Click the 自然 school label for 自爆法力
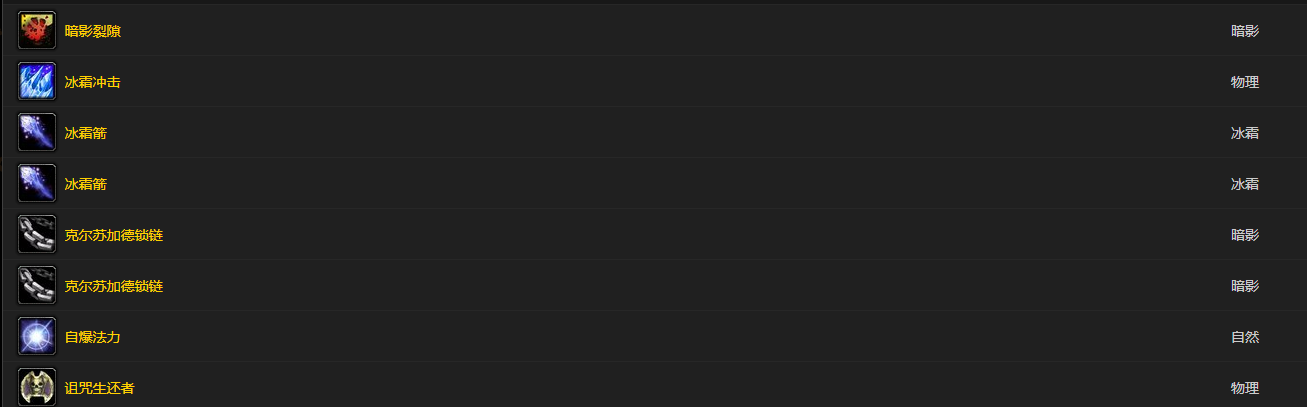Screen dimensions: 1307x407 click(1245, 337)
